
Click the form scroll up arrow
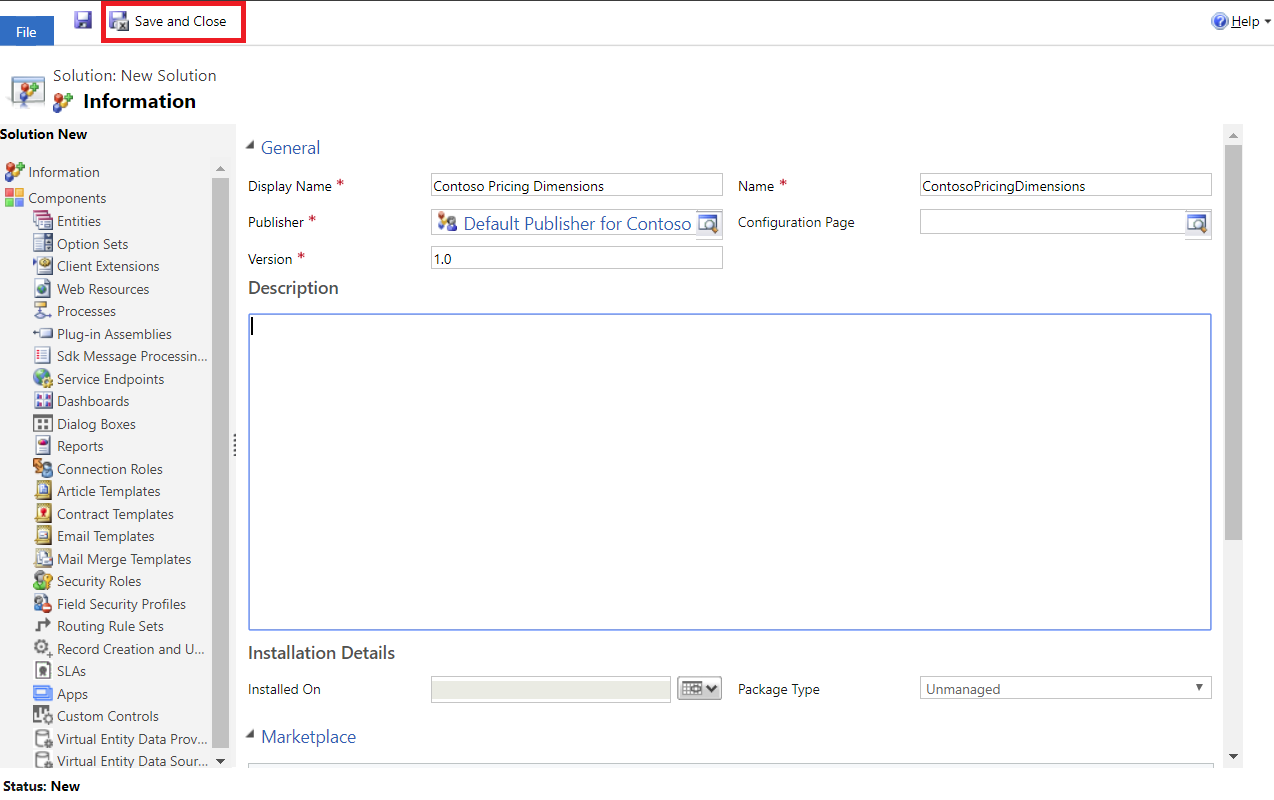coord(1233,135)
